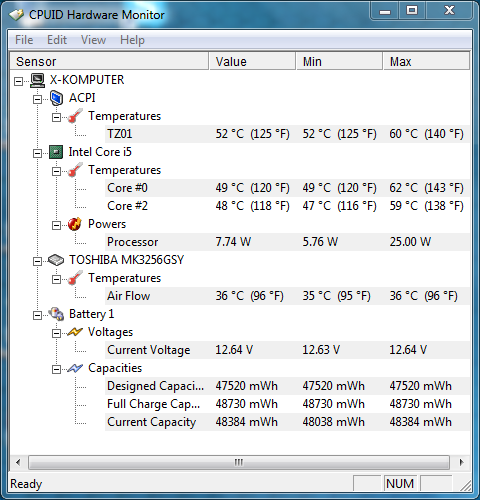Click the Value column header

pos(252,61)
